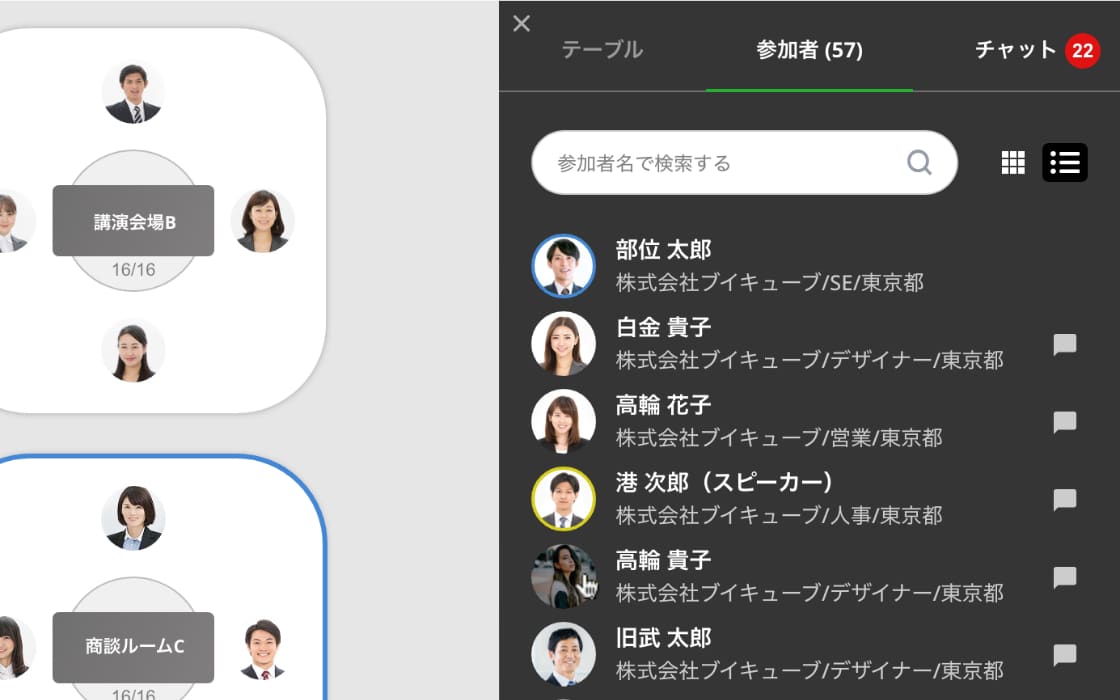
Task: Open the チャット tab
Action: [x=1015, y=49]
